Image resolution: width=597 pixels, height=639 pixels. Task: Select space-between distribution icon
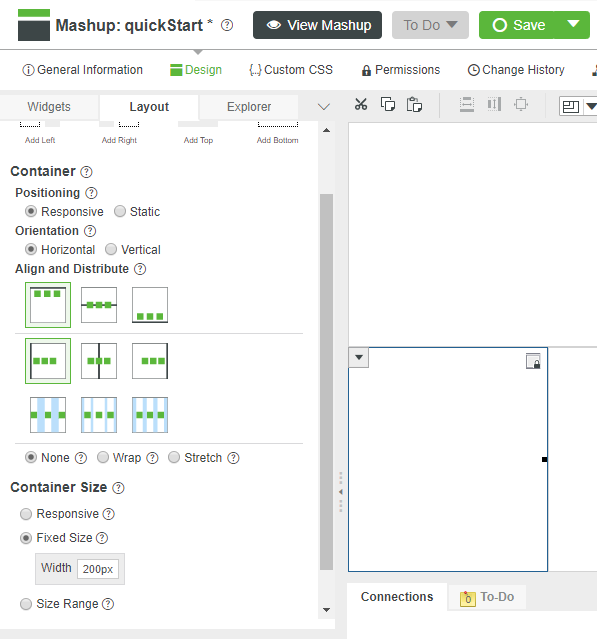[x=48, y=415]
